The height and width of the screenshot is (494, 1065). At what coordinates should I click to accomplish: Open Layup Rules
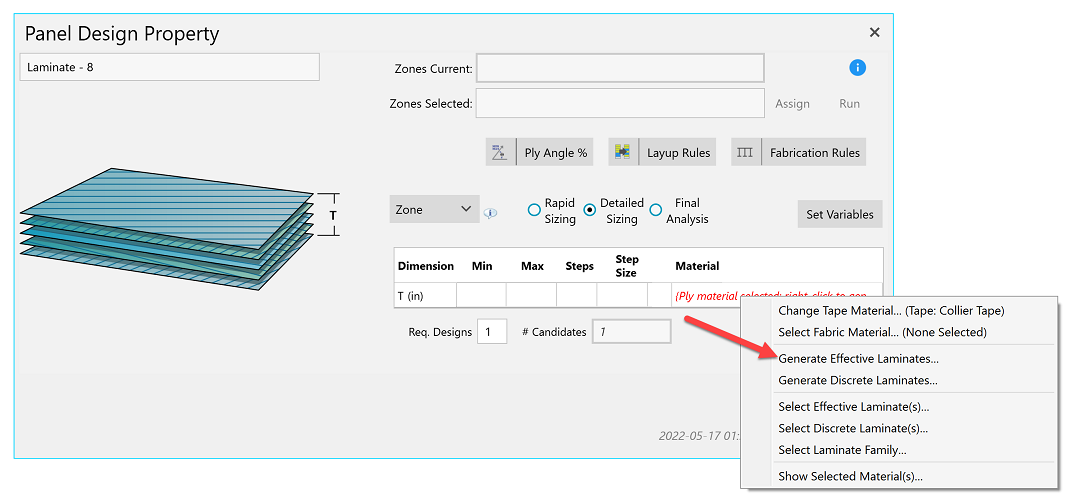click(x=662, y=153)
